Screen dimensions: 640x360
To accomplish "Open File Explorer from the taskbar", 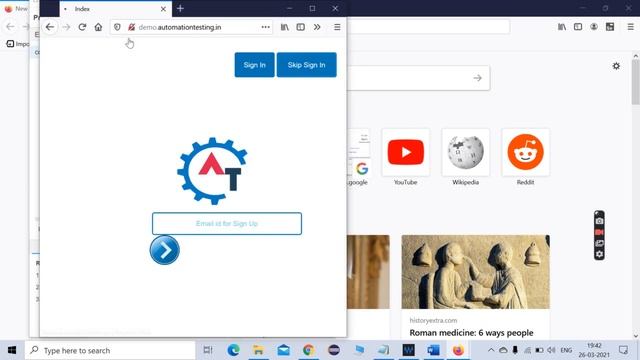I will click(x=258, y=350).
